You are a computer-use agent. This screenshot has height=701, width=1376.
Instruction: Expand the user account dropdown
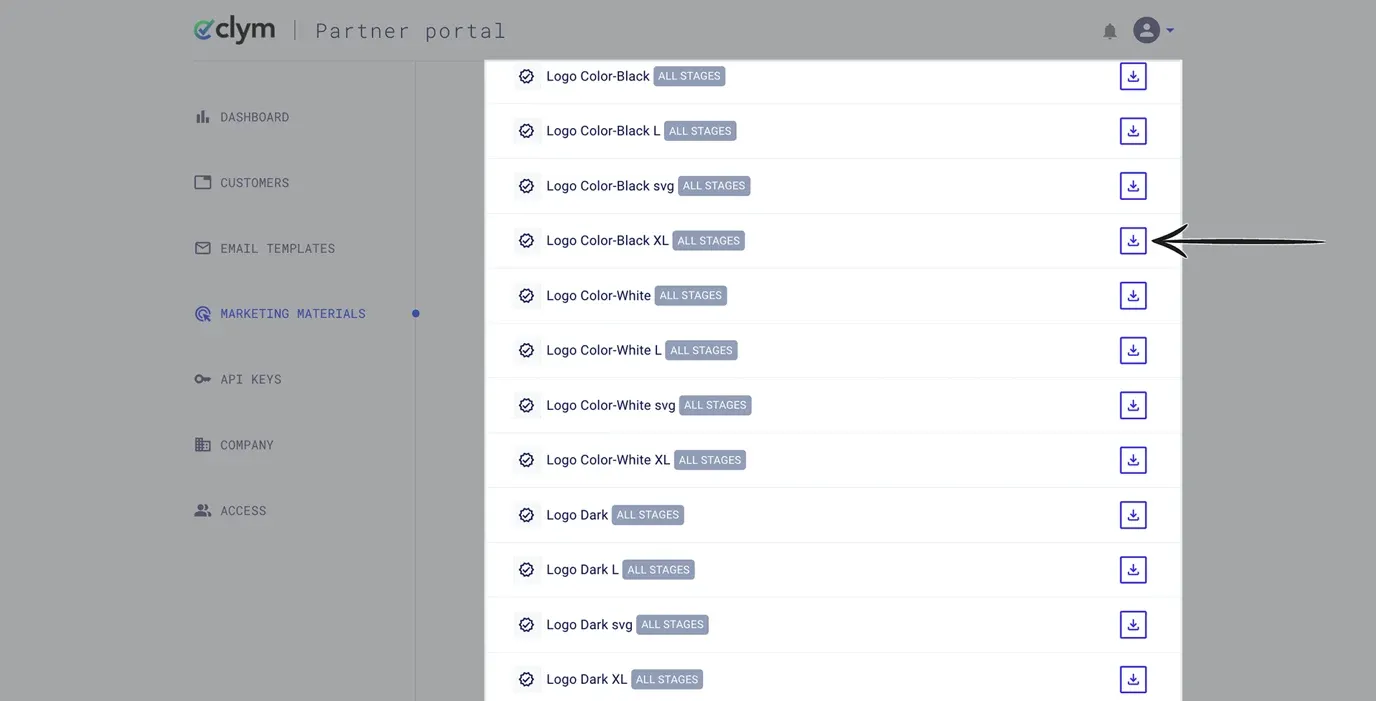[x=1153, y=30]
